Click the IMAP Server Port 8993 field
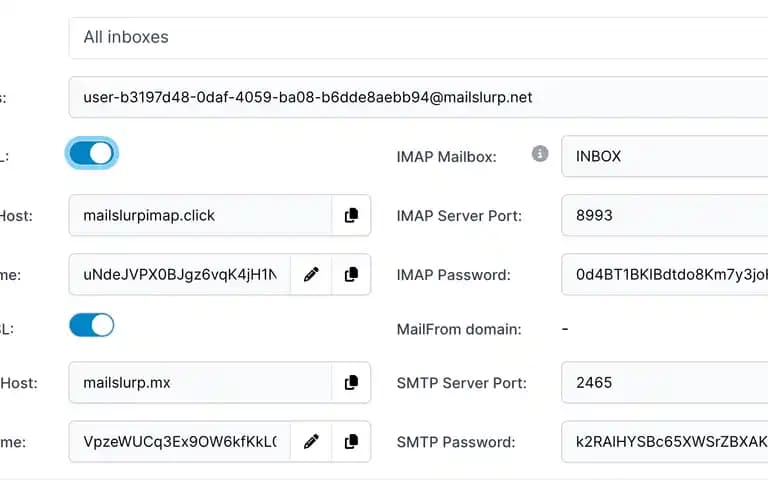The width and height of the screenshot is (768, 480). pyautogui.click(x=665, y=216)
